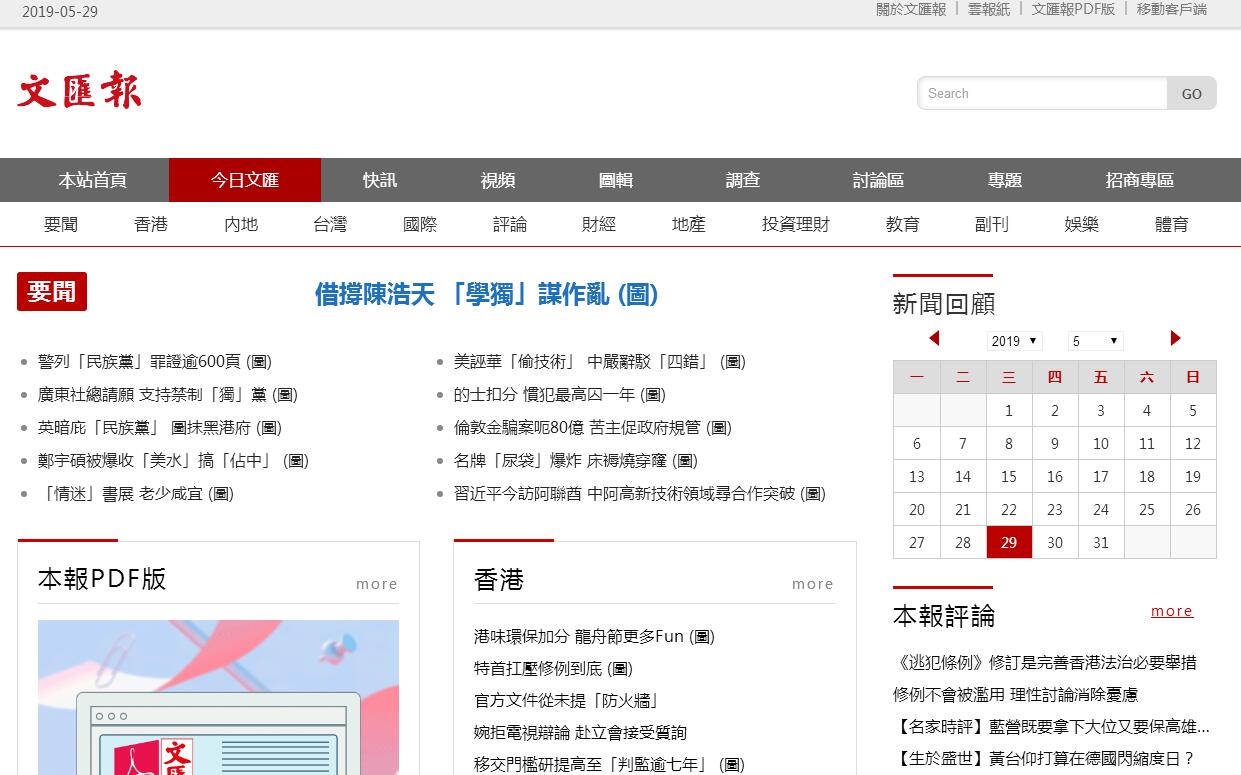1241x775 pixels.
Task: Click the red 要聞 section label
Action: pyautogui.click(x=52, y=292)
